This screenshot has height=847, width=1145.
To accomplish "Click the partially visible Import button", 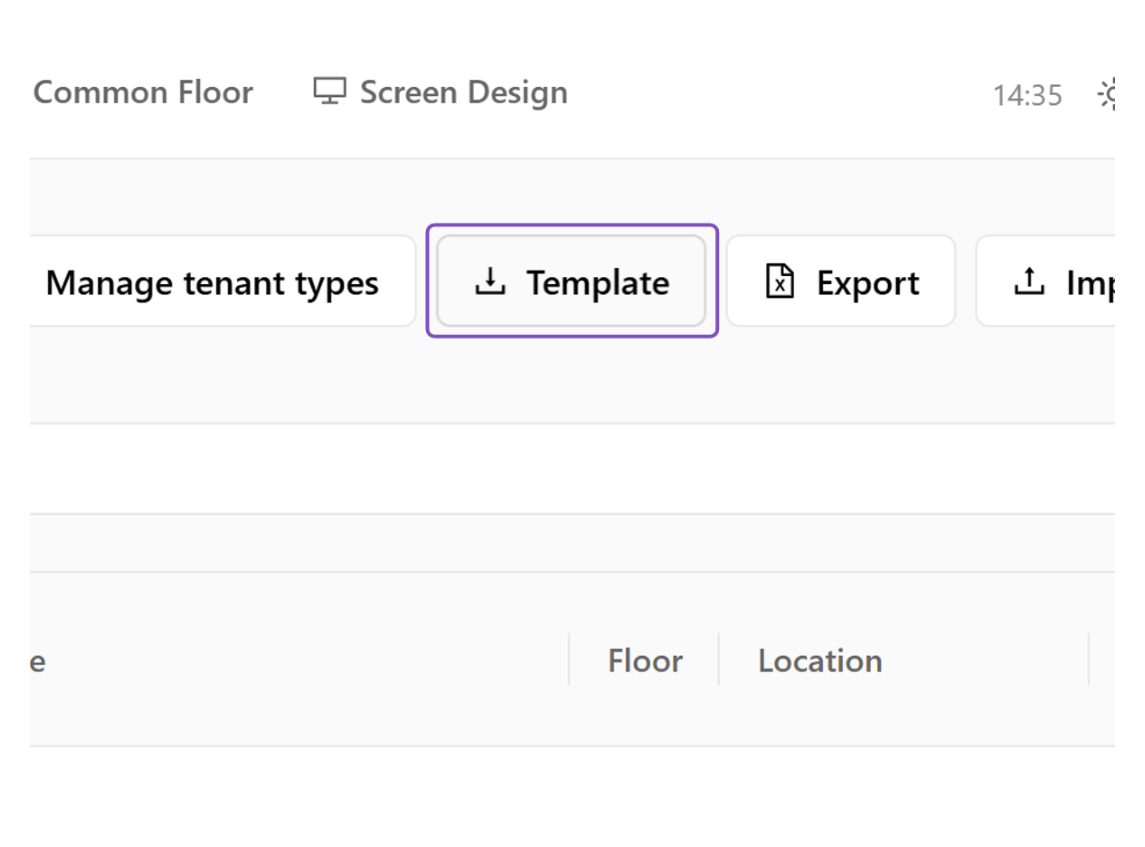I will pyautogui.click(x=1046, y=281).
